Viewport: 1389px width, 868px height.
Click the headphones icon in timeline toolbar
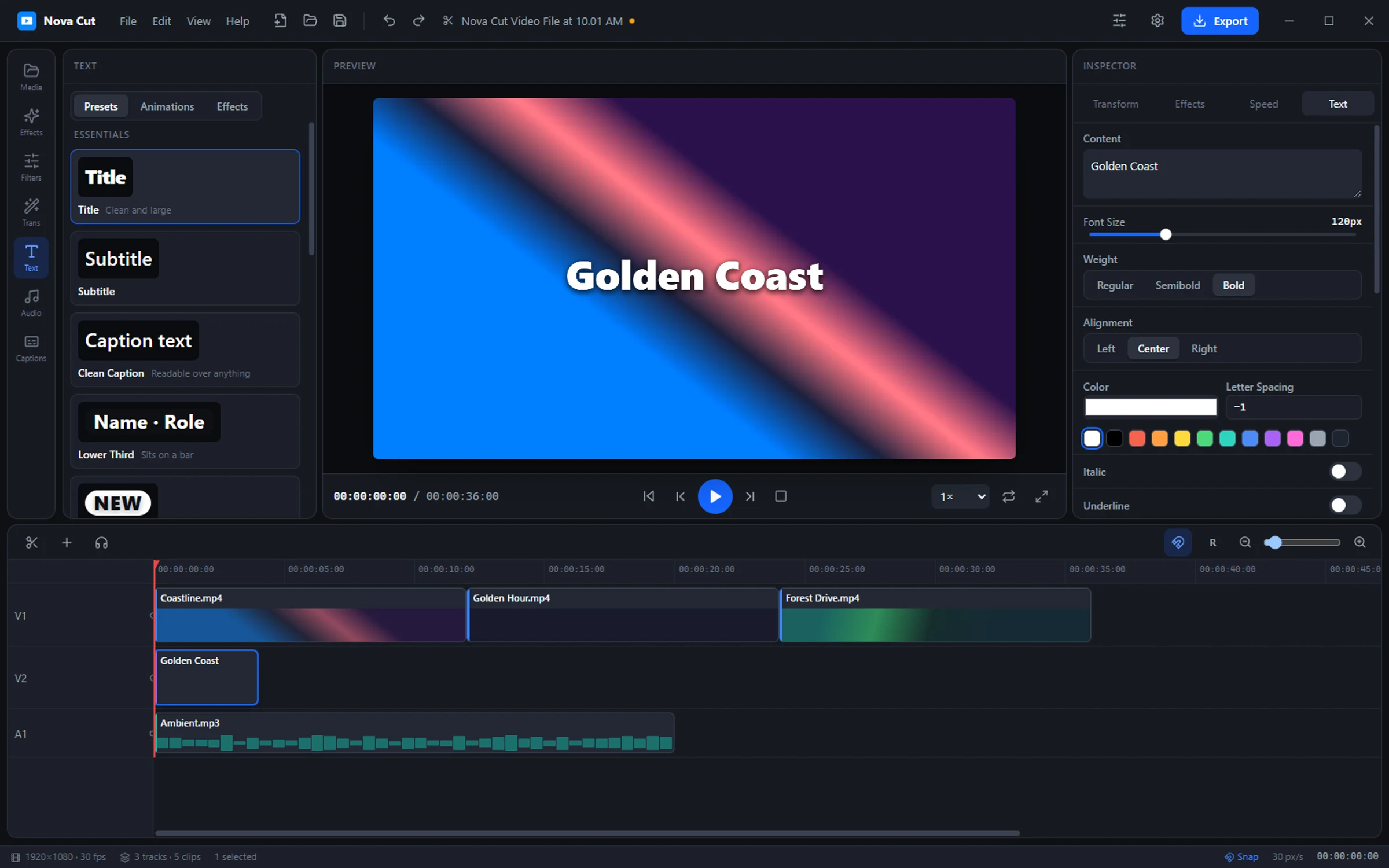click(101, 542)
